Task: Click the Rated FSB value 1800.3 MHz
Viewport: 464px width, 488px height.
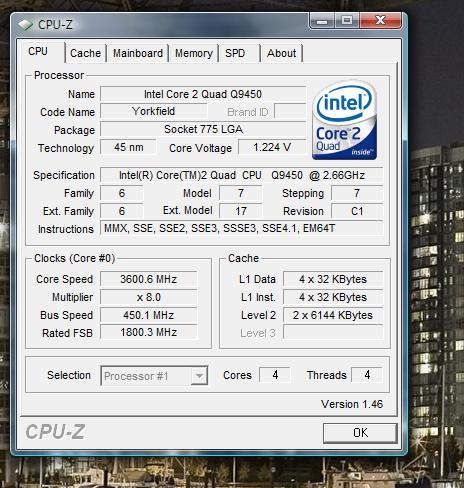Action: click(149, 332)
